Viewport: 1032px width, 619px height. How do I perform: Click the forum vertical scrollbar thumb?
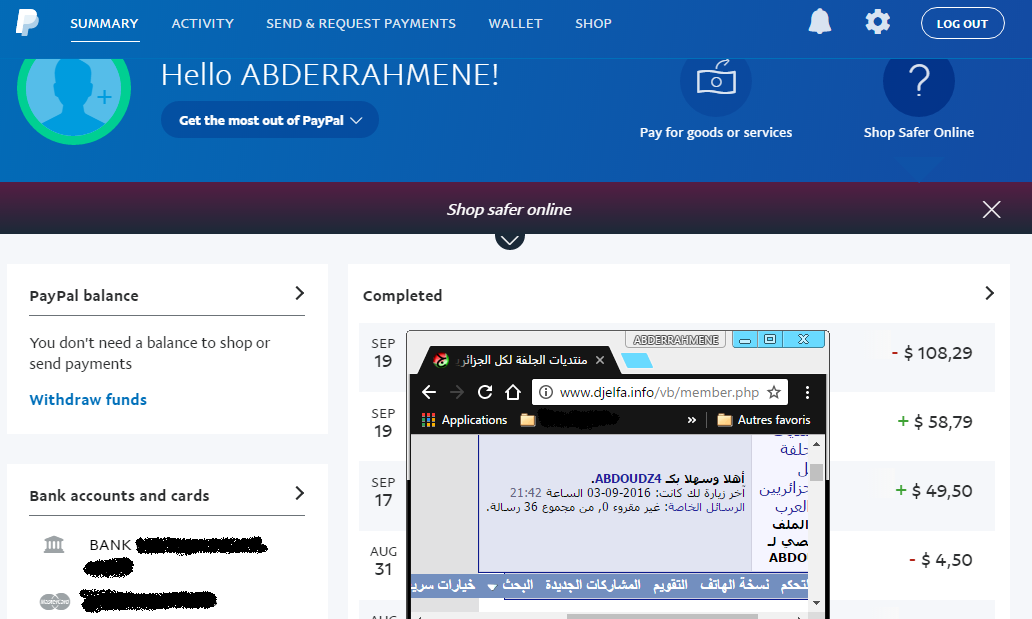click(x=816, y=472)
